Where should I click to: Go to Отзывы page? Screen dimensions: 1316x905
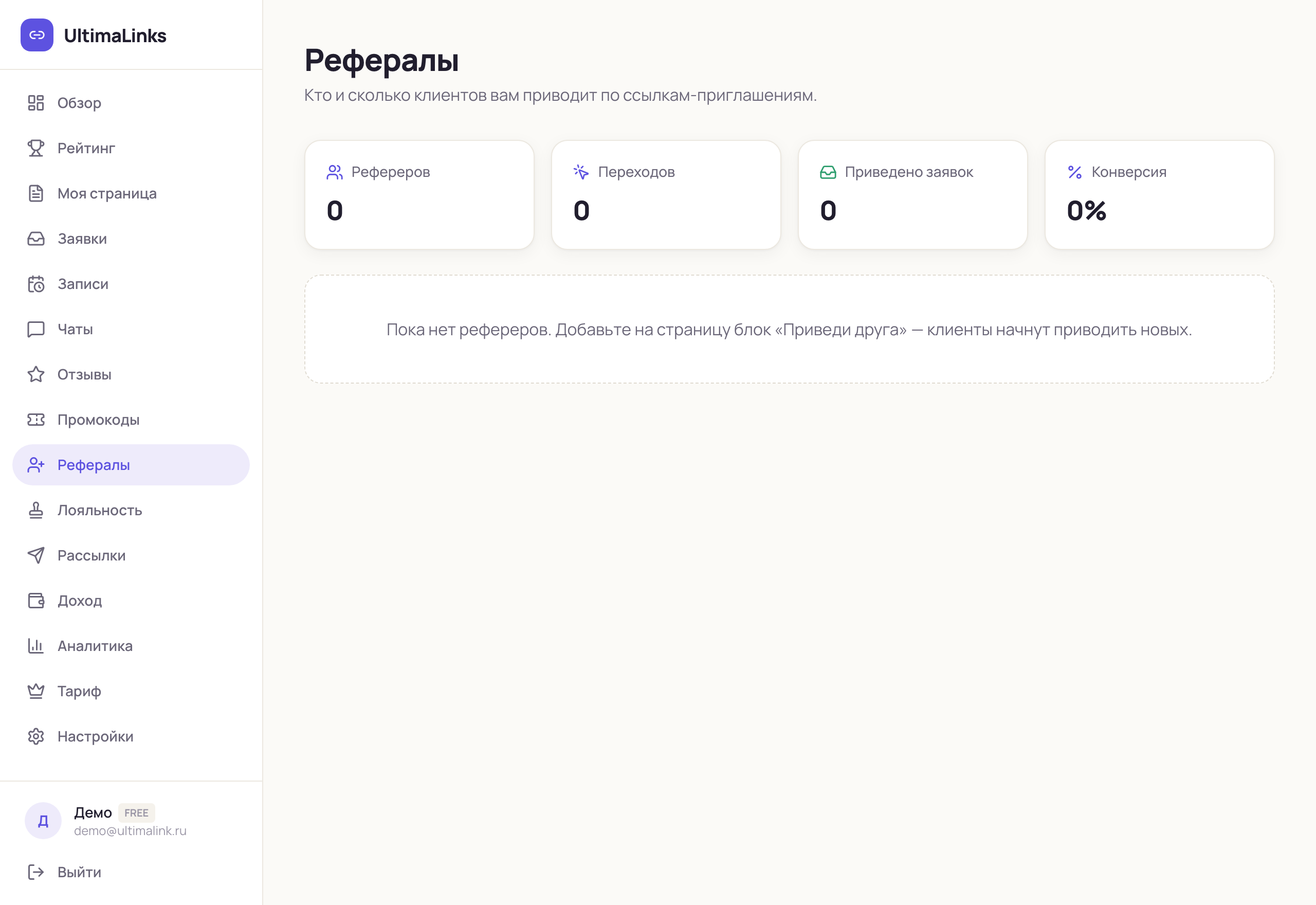coord(131,374)
